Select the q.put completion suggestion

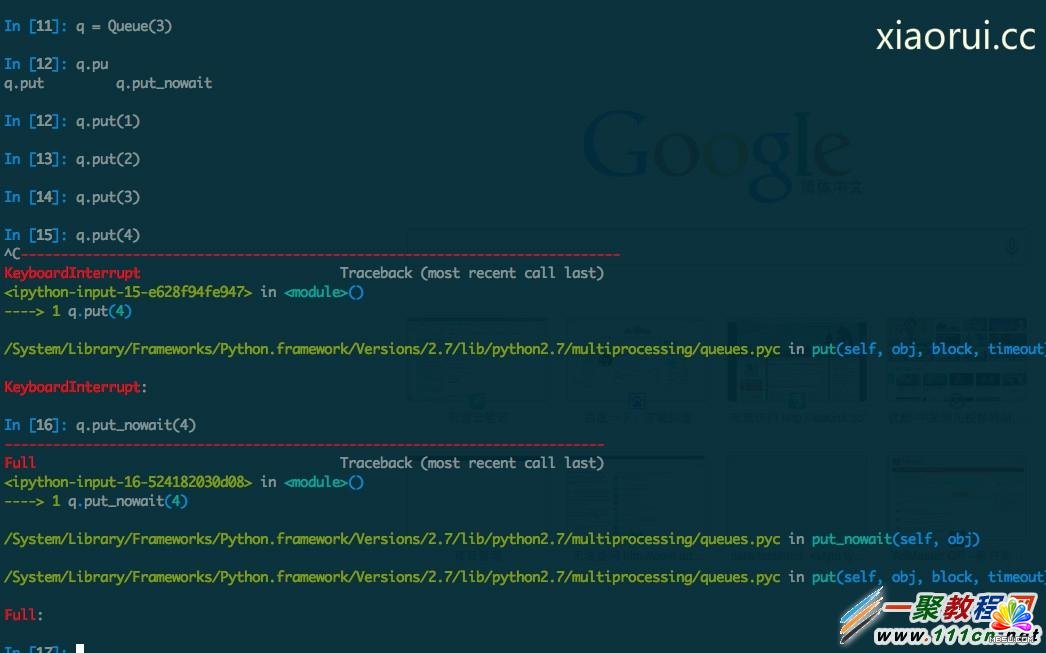pos(24,83)
